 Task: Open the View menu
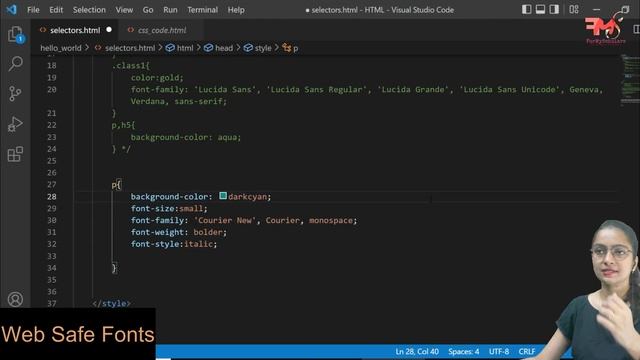coord(124,10)
